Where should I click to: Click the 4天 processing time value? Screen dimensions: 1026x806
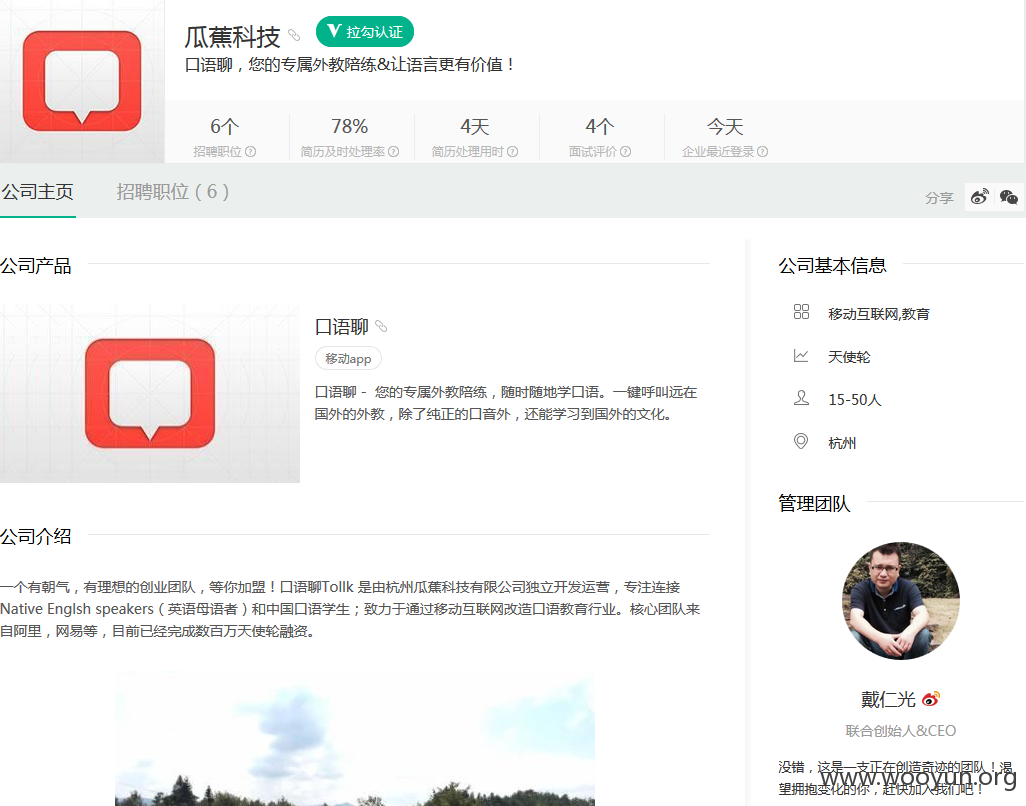[474, 126]
